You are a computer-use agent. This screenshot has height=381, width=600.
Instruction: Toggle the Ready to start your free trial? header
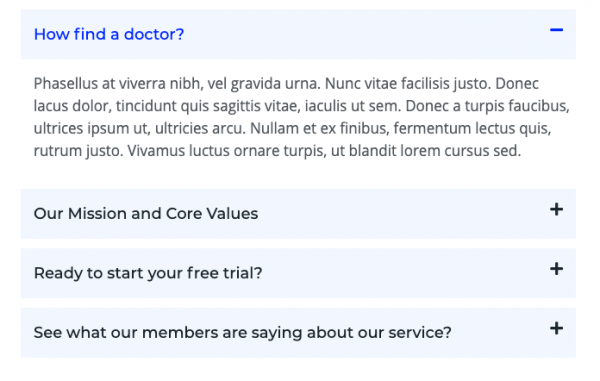pos(298,273)
